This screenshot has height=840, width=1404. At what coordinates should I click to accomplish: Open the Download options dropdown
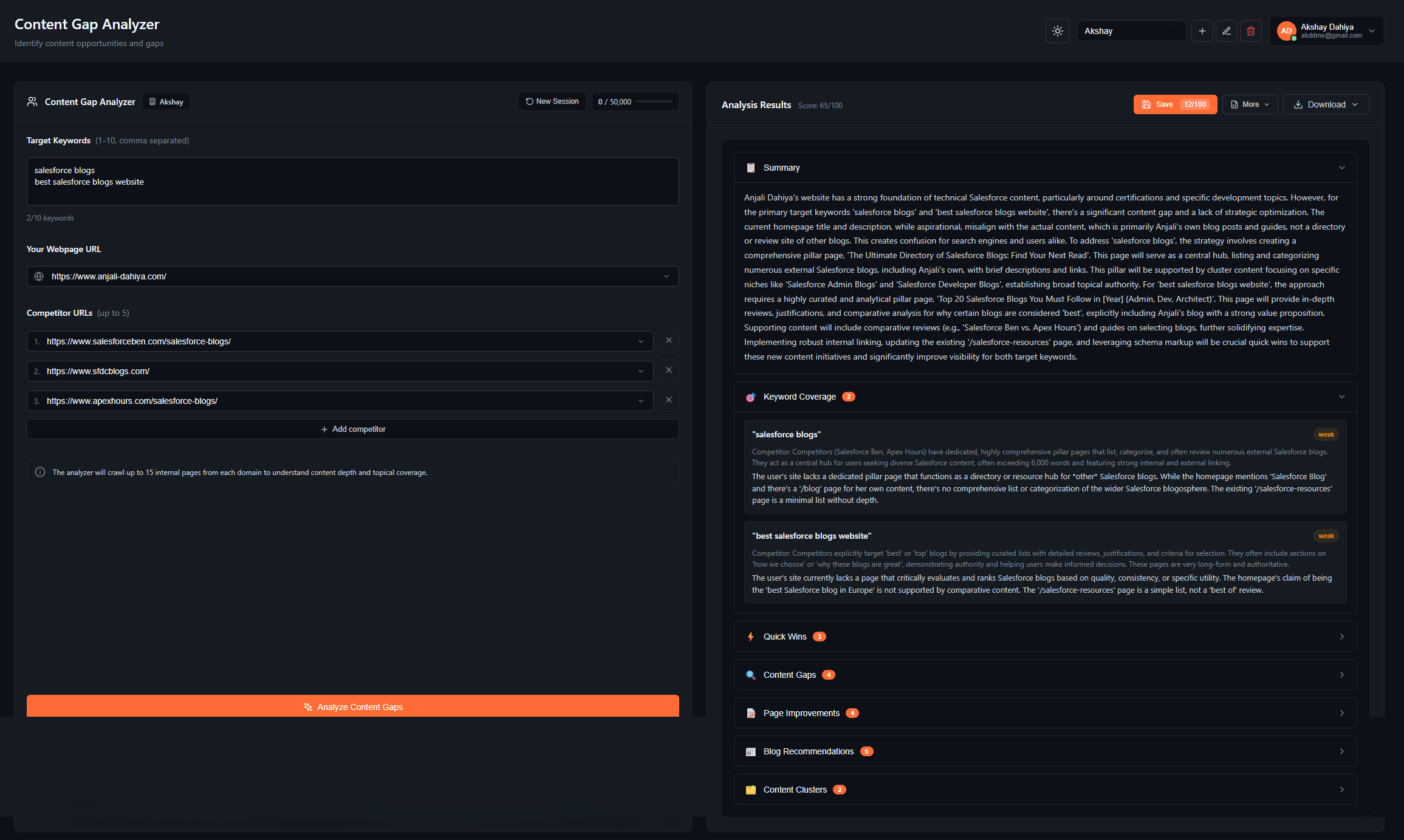click(x=1325, y=104)
